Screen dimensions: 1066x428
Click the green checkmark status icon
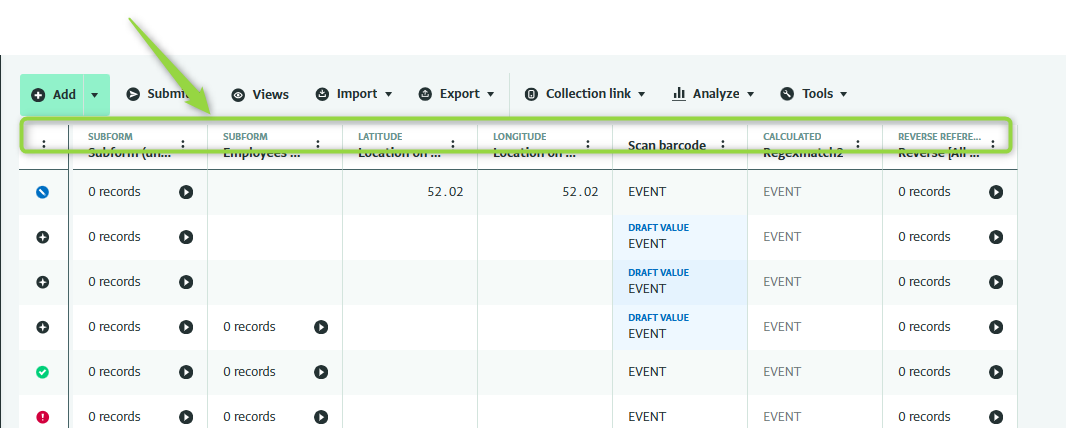tap(43, 372)
